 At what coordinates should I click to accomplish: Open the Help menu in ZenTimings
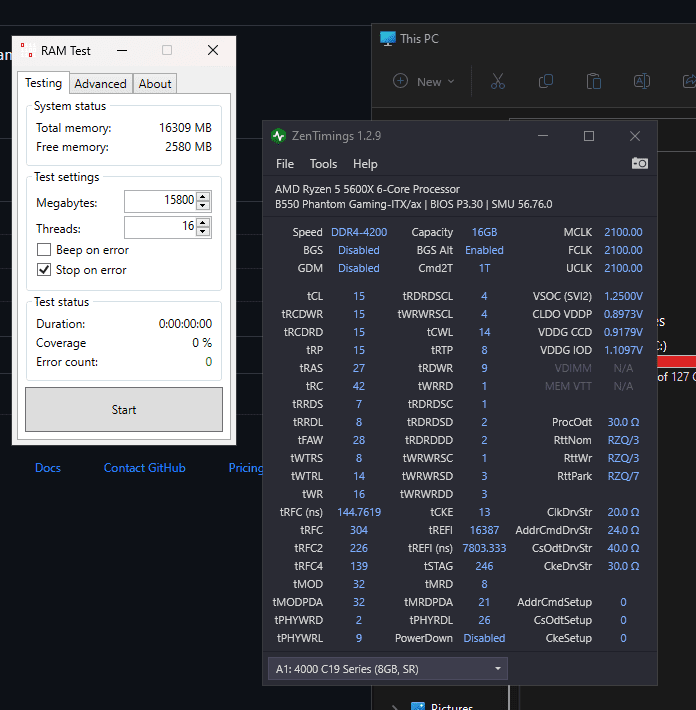click(x=365, y=164)
